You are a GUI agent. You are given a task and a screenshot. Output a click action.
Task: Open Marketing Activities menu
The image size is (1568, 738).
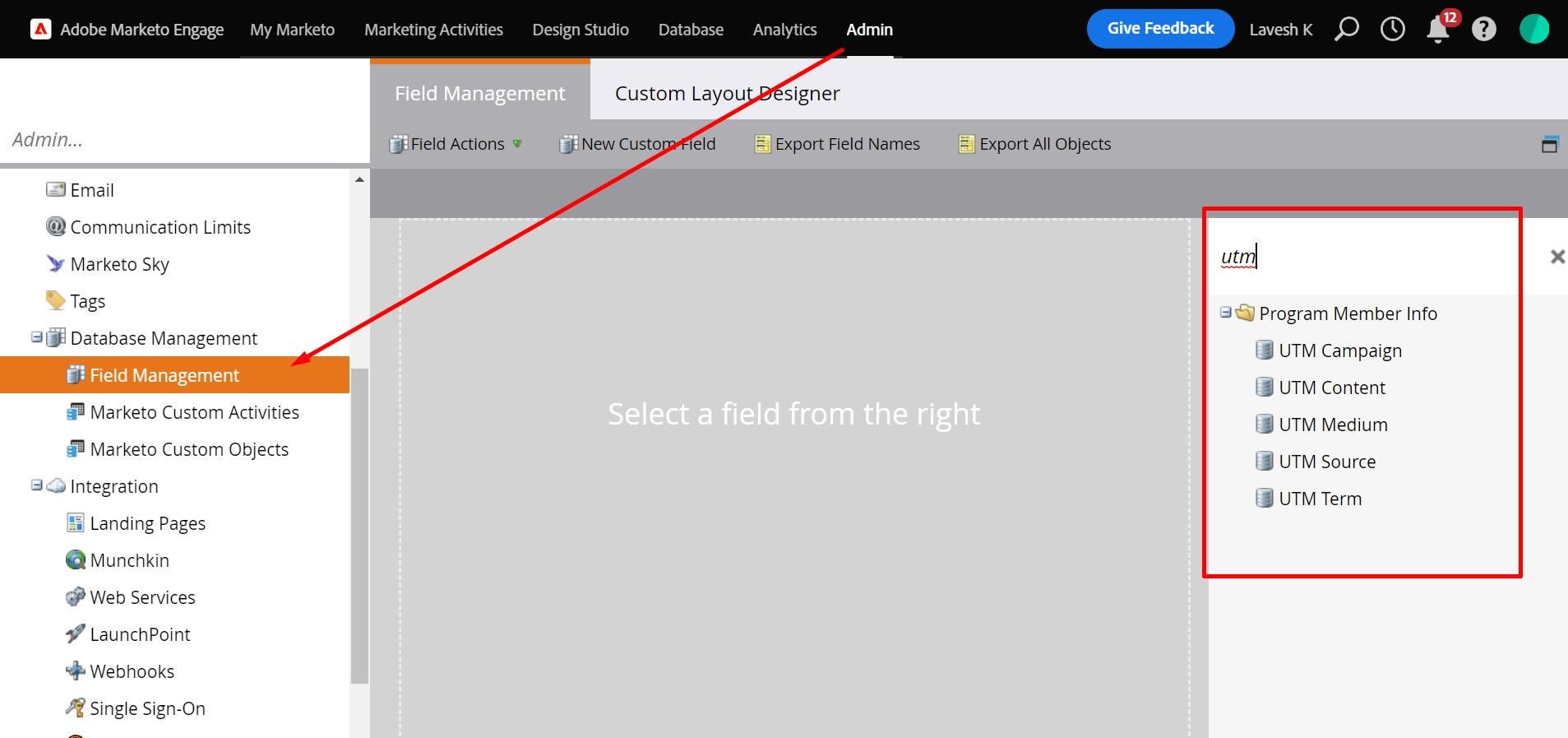(433, 30)
